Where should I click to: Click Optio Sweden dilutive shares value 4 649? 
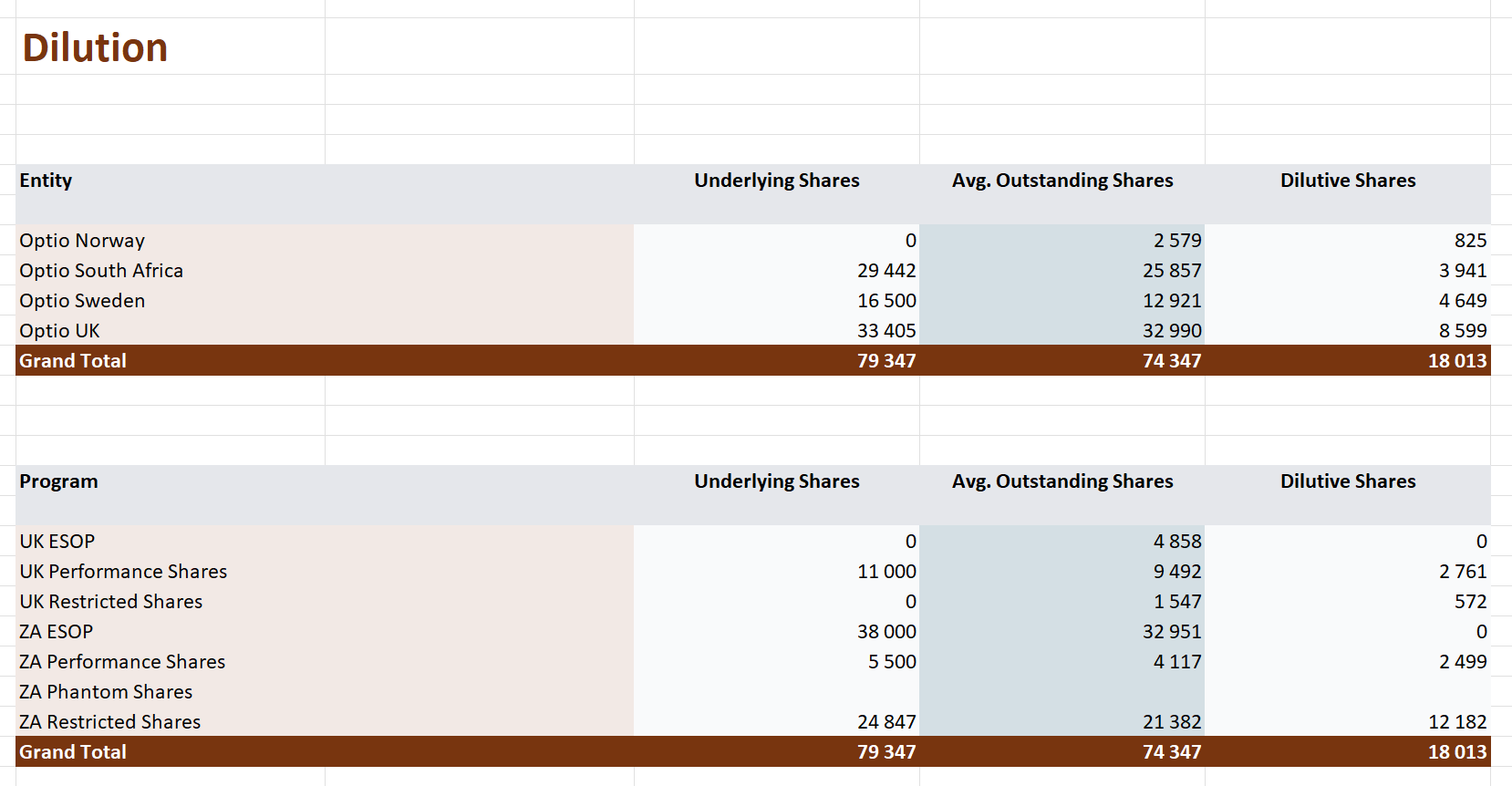pos(1463,301)
